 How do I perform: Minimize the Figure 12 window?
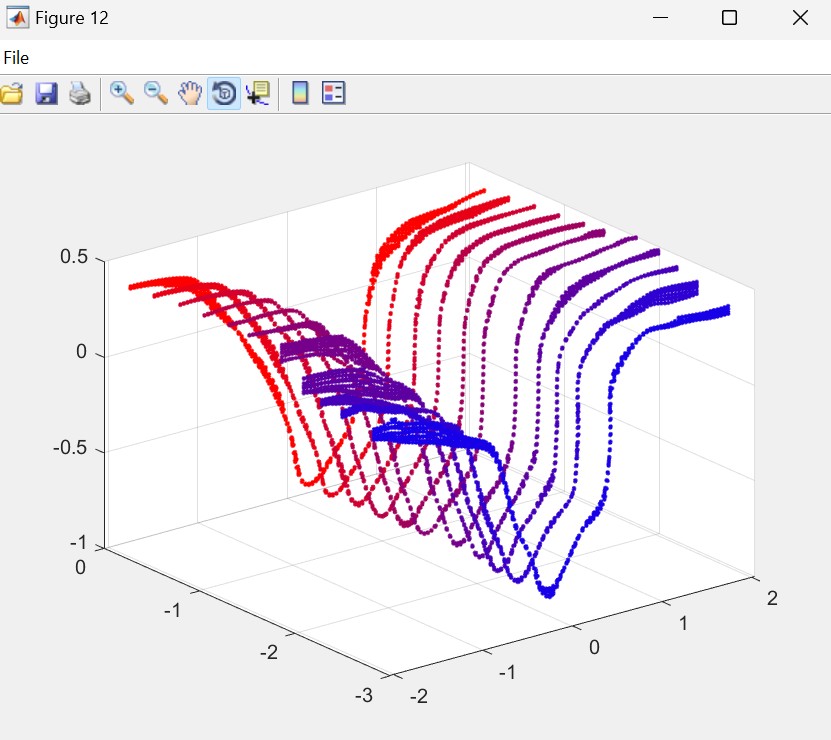pyautogui.click(x=659, y=18)
